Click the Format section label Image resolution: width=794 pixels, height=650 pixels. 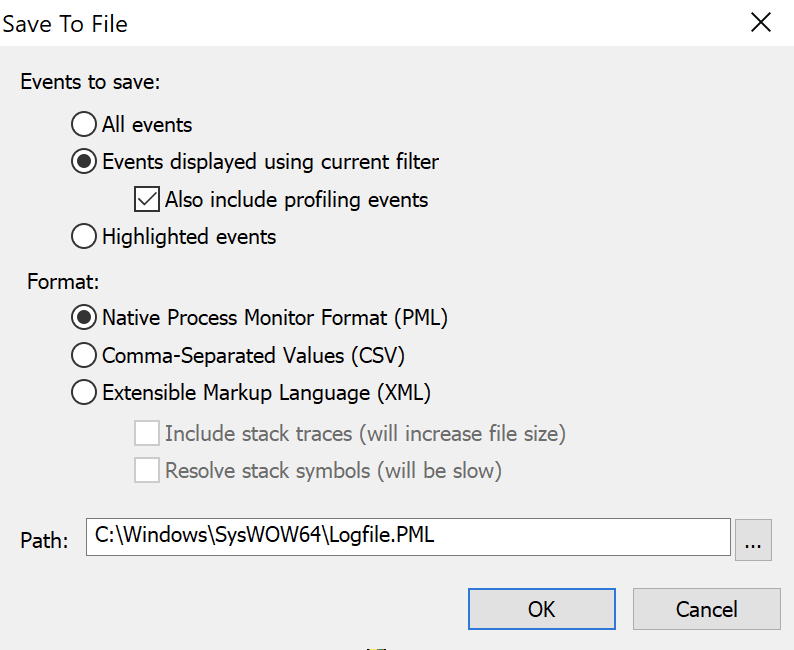pyautogui.click(x=63, y=282)
